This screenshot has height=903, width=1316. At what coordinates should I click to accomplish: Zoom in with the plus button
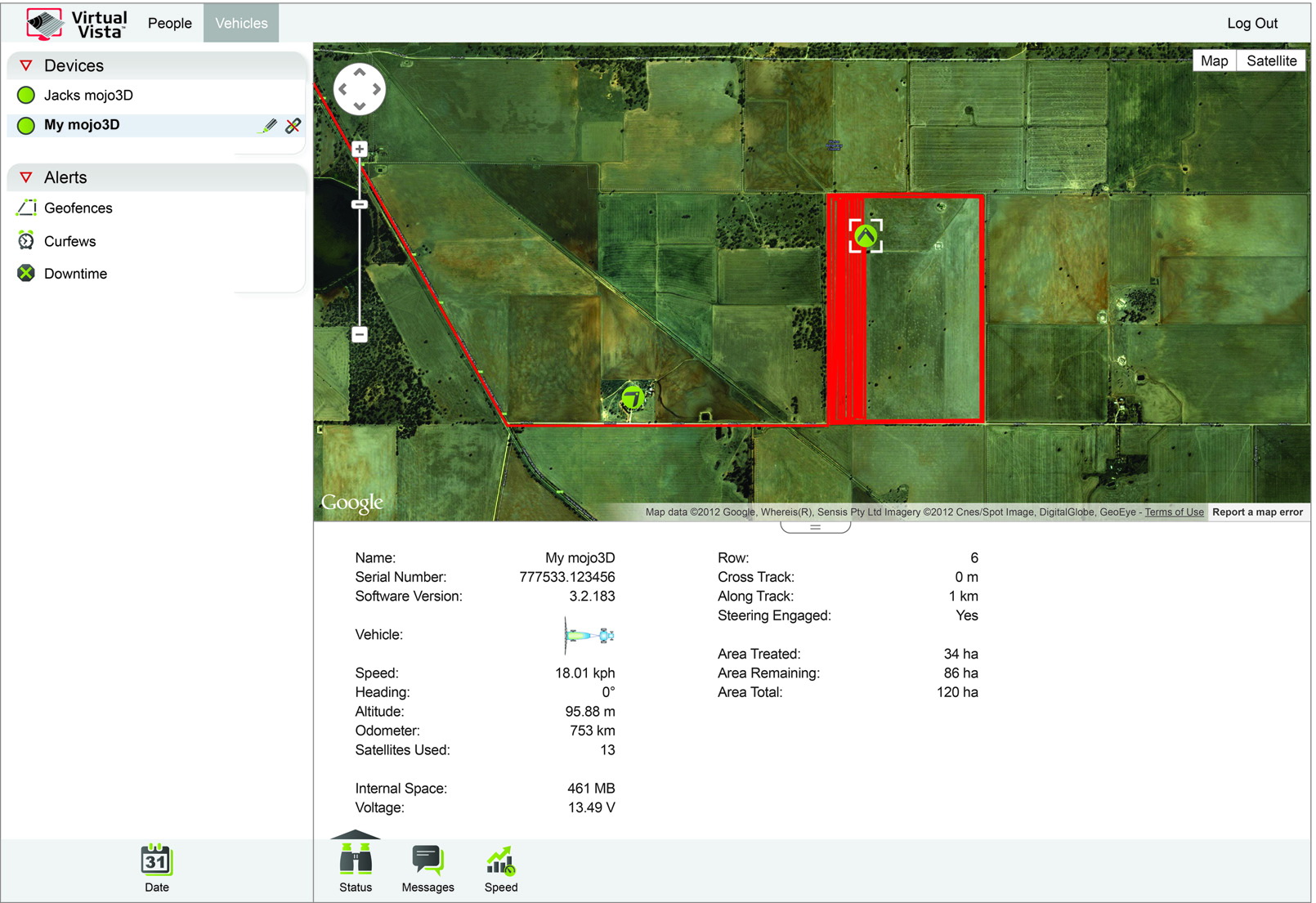(x=360, y=149)
